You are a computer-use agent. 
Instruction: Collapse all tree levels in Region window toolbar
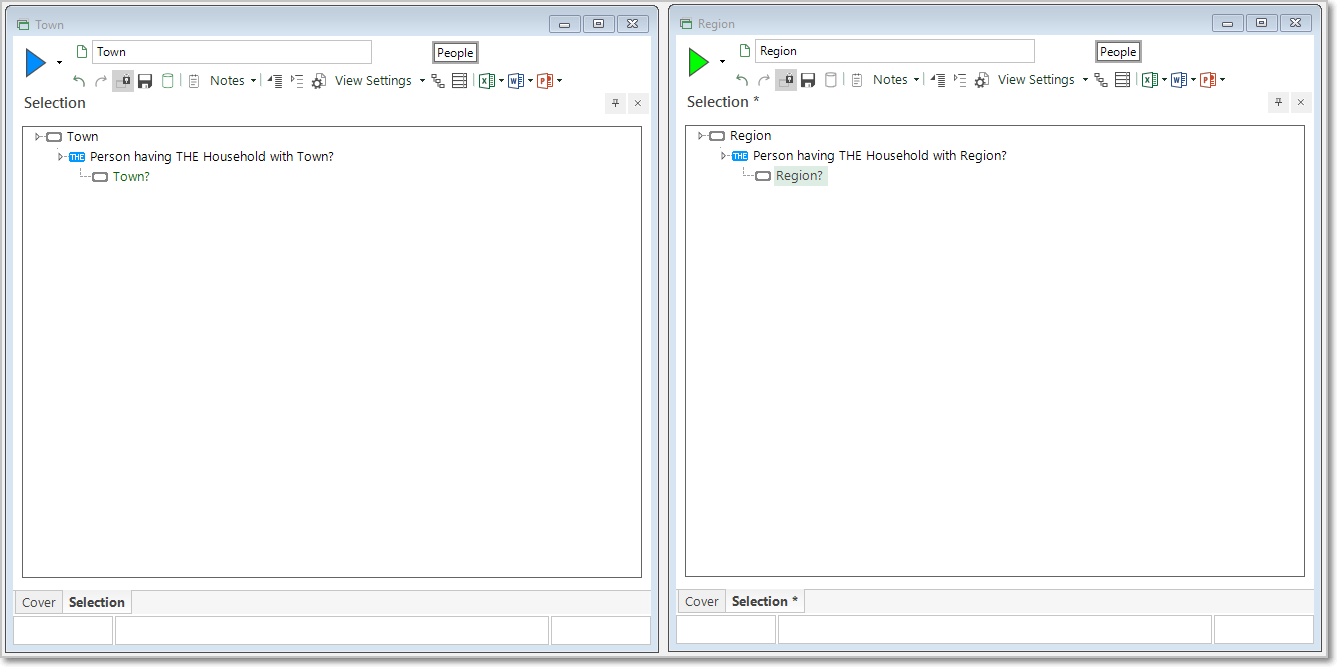click(x=938, y=80)
